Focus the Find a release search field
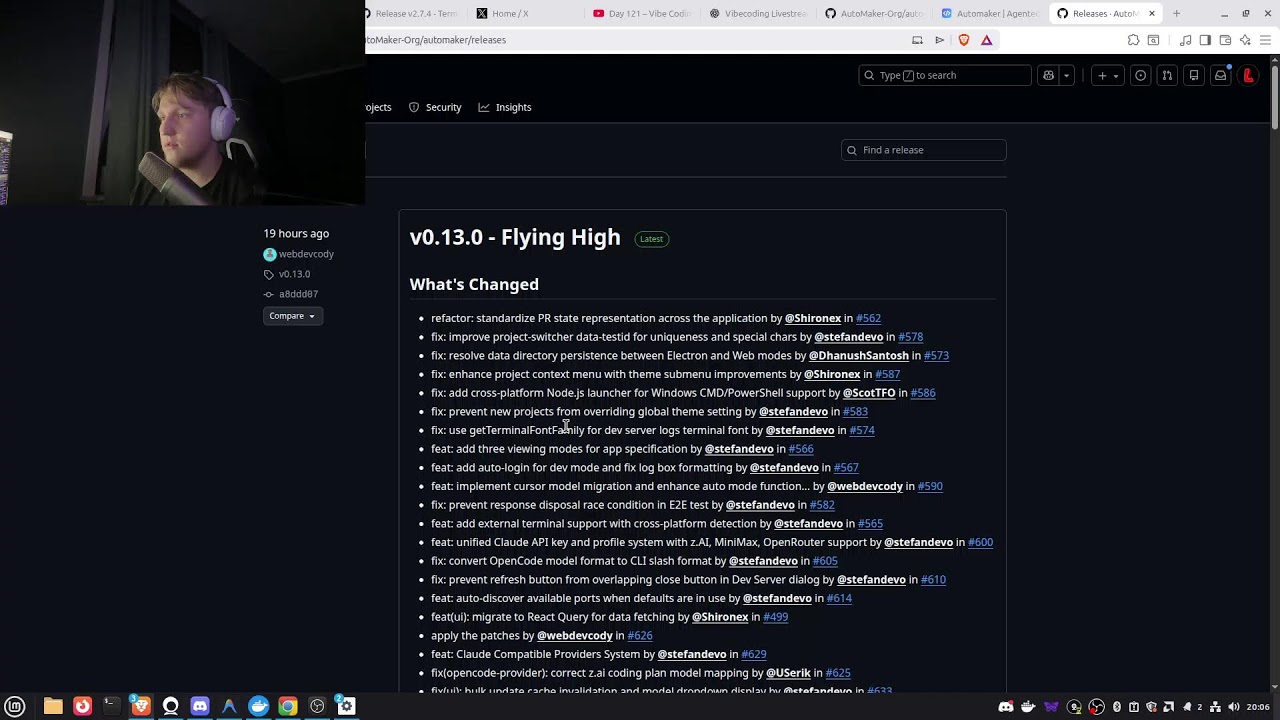The image size is (1280, 720). coord(923,150)
